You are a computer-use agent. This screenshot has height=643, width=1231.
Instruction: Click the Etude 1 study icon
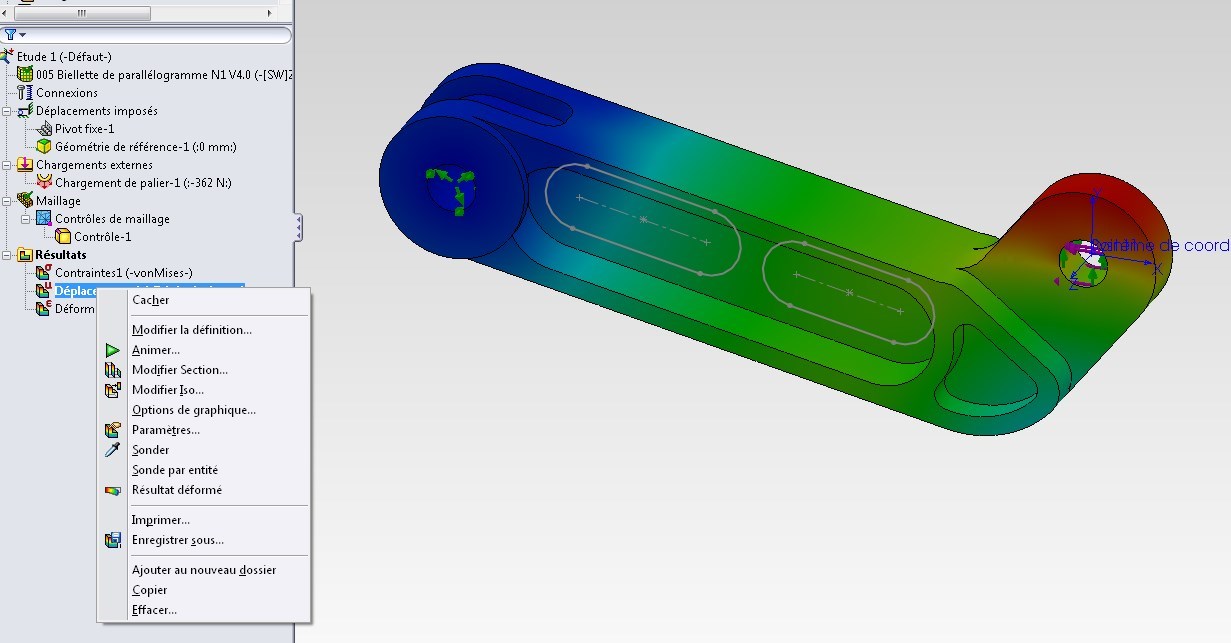point(8,56)
